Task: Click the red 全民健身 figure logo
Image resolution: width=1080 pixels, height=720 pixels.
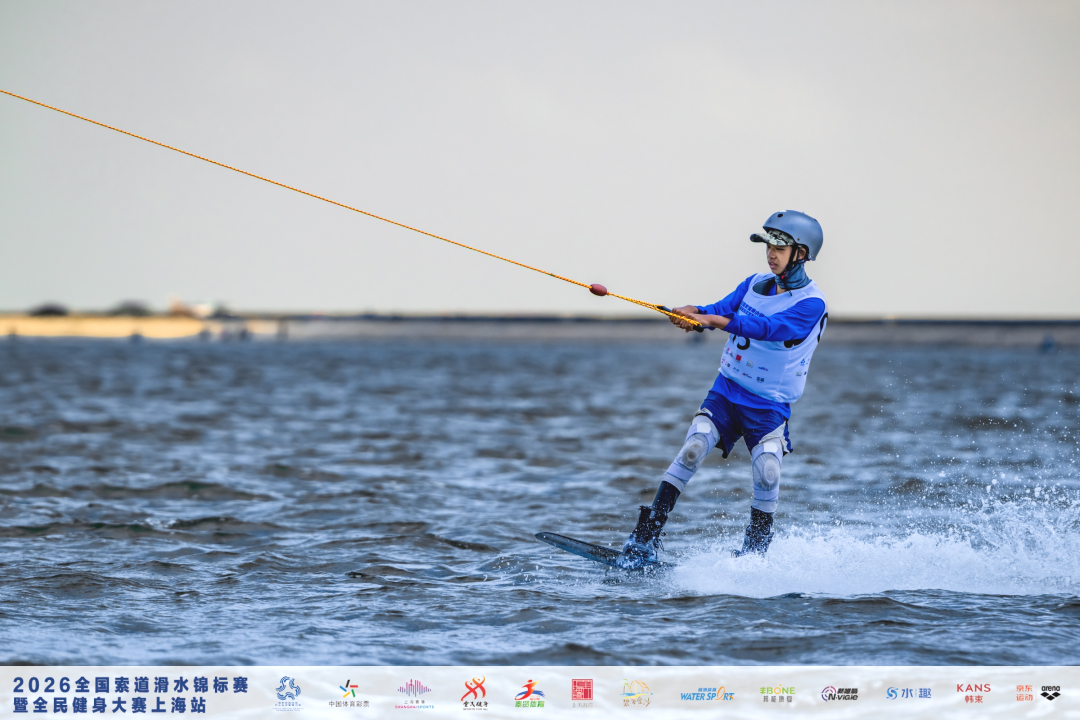Action: point(475,693)
